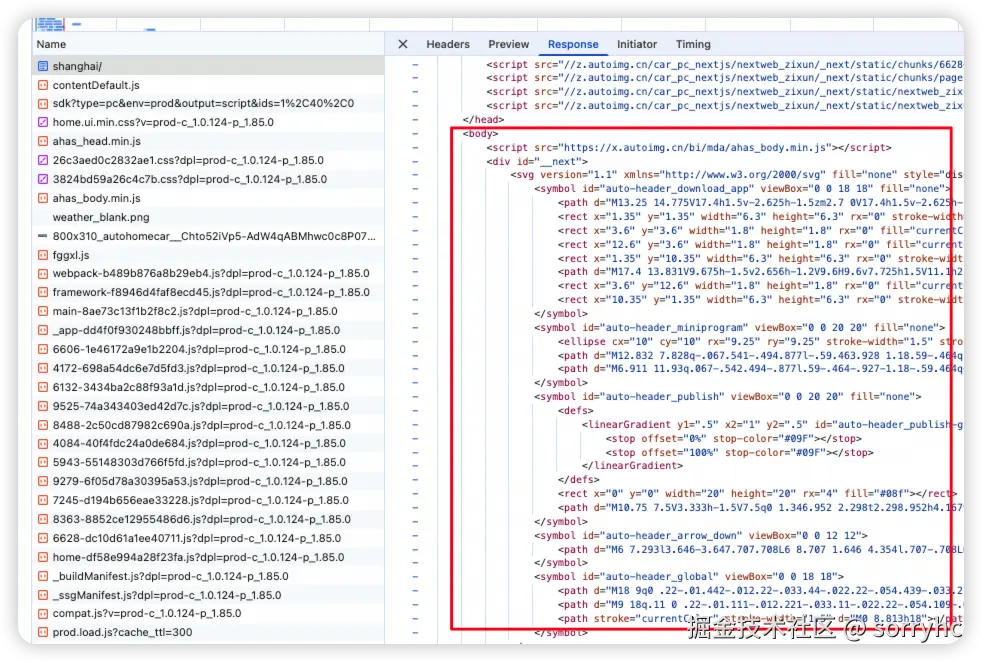Select the compat.js?v=prod request row
This screenshot has width=982, height=662.
pyautogui.click(x=209, y=613)
